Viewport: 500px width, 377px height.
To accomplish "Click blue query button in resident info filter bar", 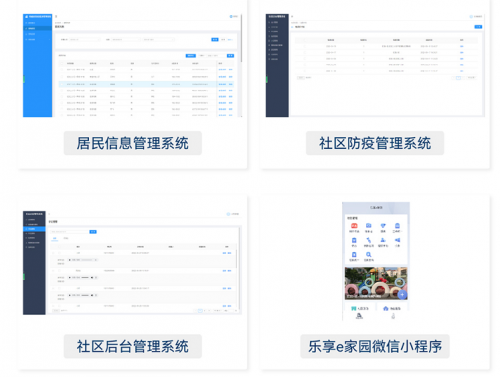I will tap(215, 39).
